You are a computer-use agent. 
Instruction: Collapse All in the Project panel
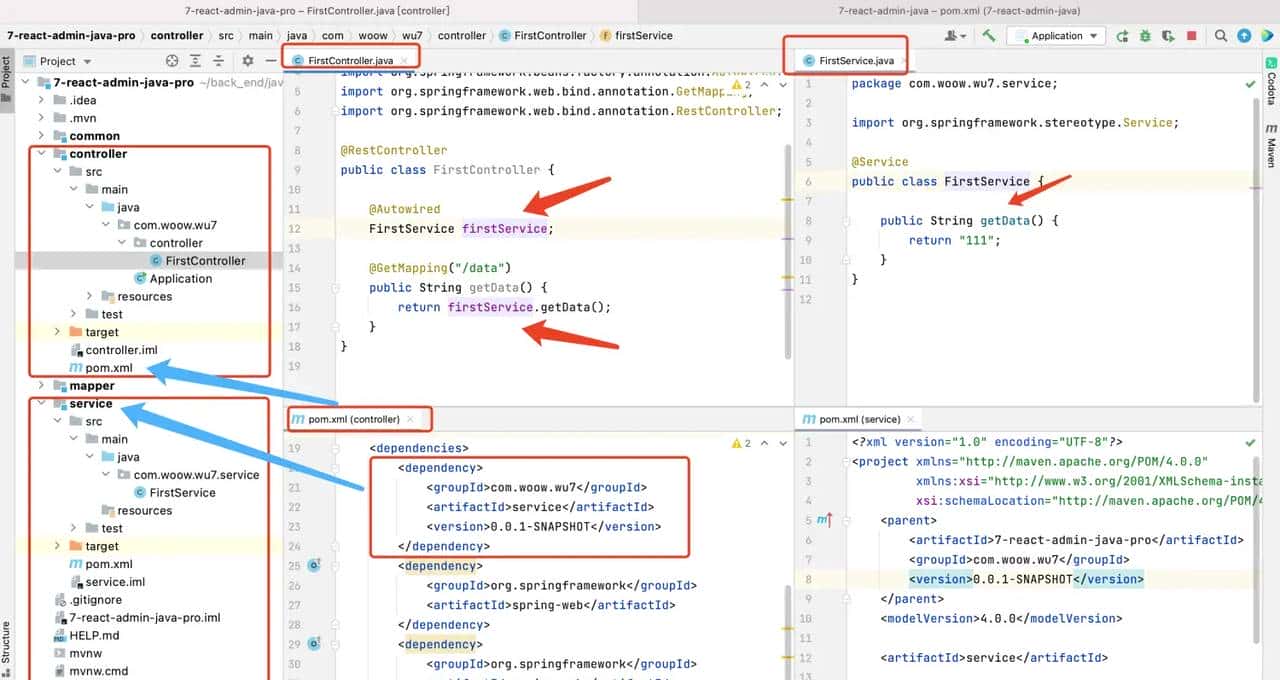pyautogui.click(x=218, y=61)
